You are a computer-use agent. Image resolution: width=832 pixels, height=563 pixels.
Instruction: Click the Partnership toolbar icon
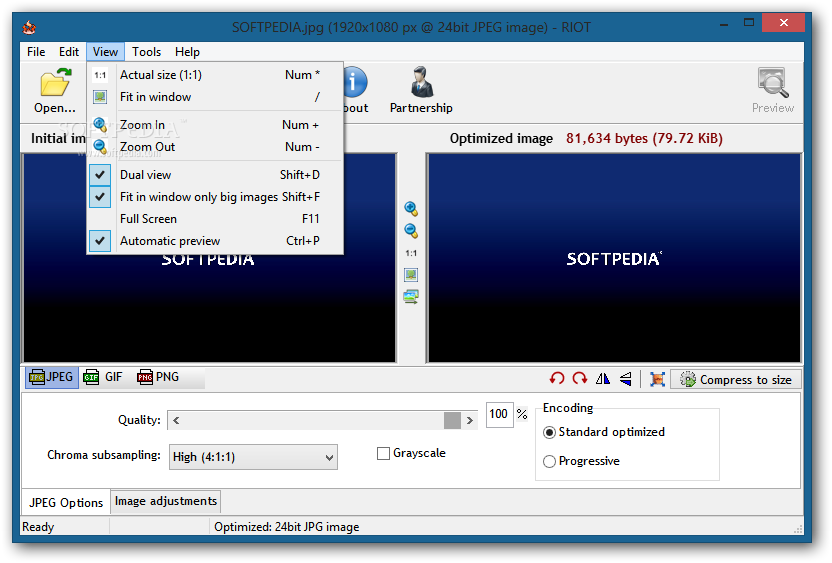[422, 82]
